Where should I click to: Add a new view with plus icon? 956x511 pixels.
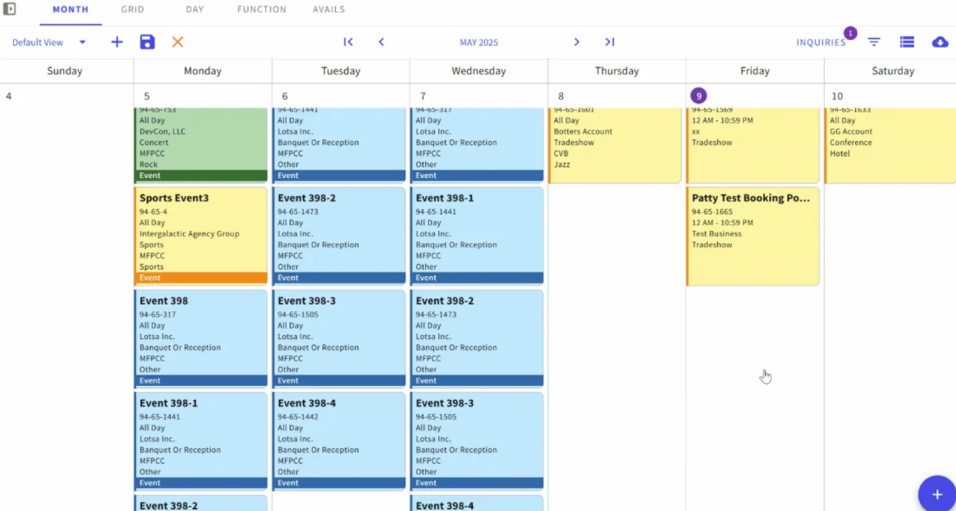[116, 42]
